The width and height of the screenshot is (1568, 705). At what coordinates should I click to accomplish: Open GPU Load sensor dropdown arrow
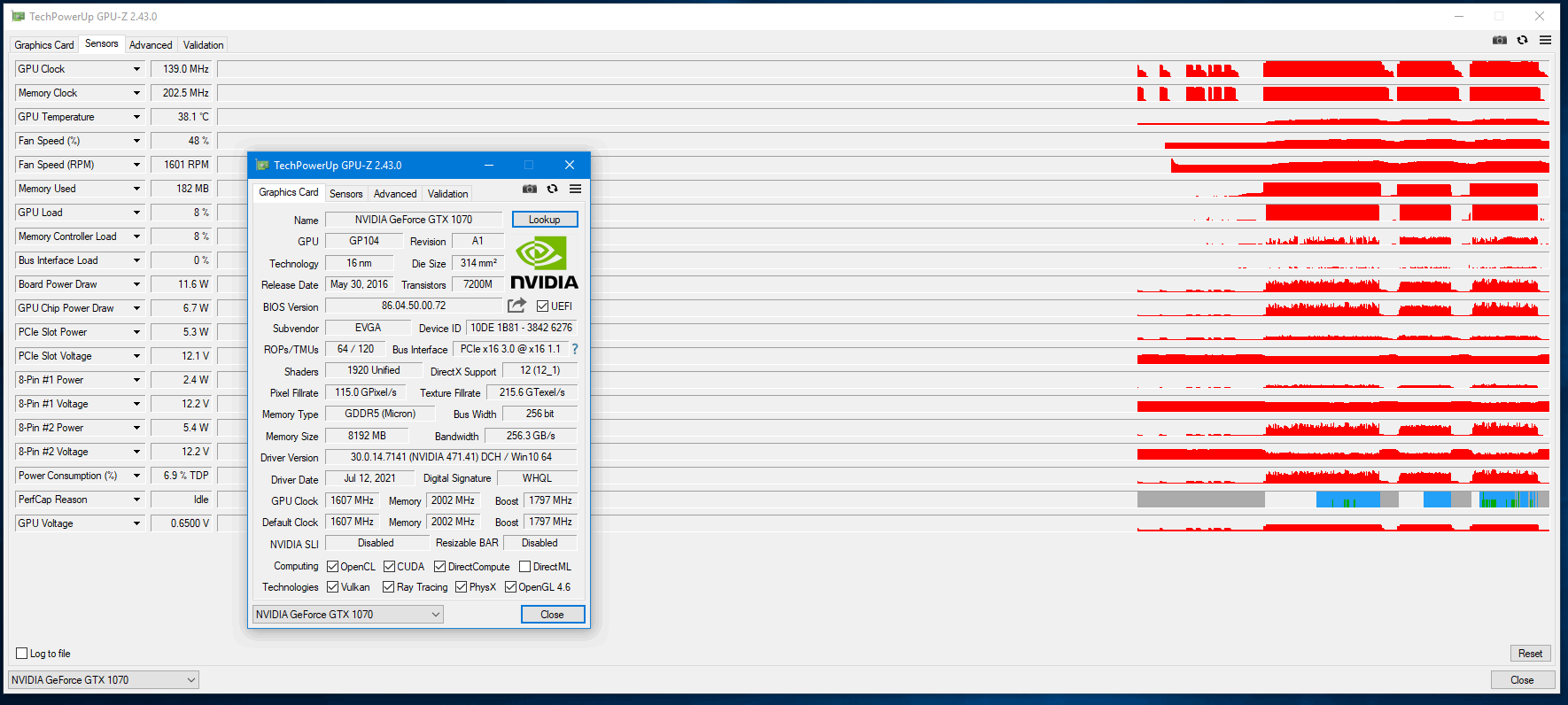(x=136, y=213)
